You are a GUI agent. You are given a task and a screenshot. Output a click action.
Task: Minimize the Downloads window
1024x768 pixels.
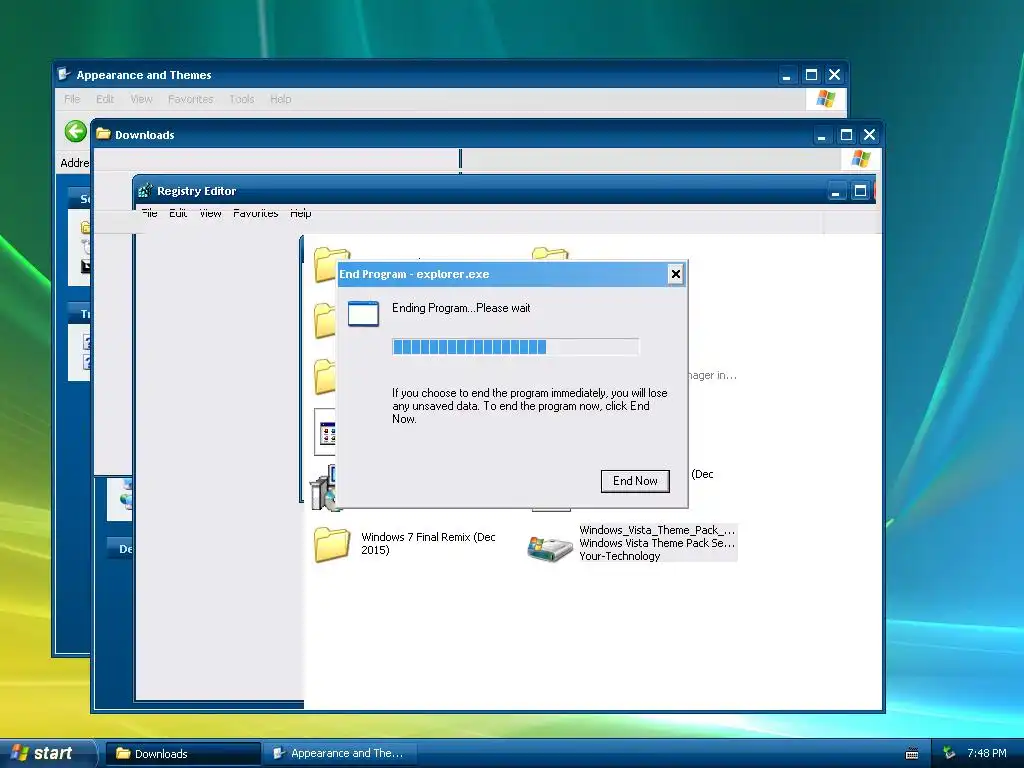[x=822, y=135]
